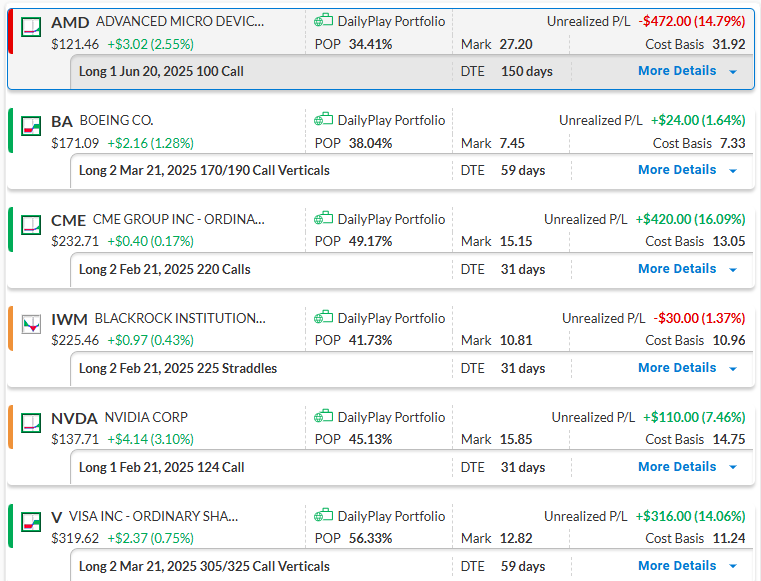Click the CME unrealized gain +$420.00 (16.09%)
Image resolution: width=761 pixels, height=581 pixels.
691,219
